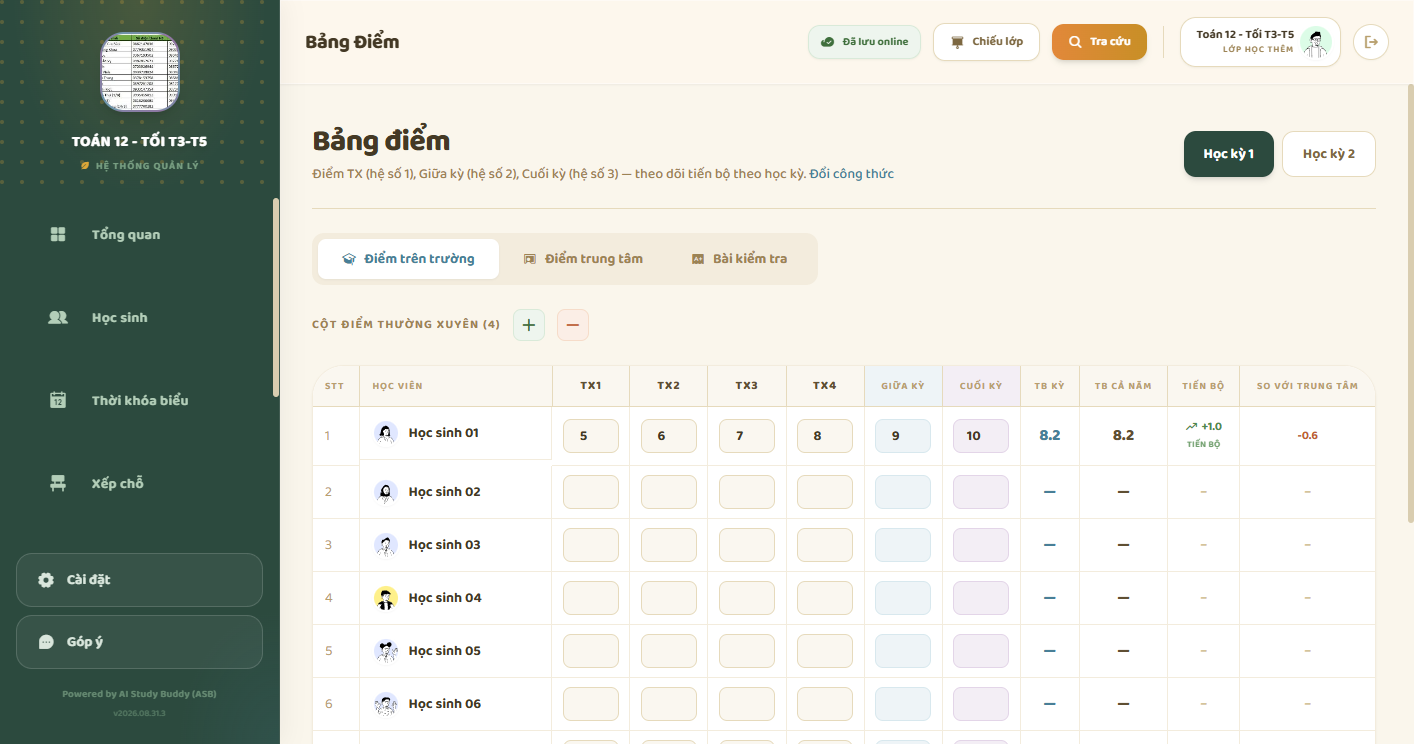Screen dimensions: 1414x744
Task: Select Học kỳ 1 semester toggle
Action: [x=1229, y=154]
